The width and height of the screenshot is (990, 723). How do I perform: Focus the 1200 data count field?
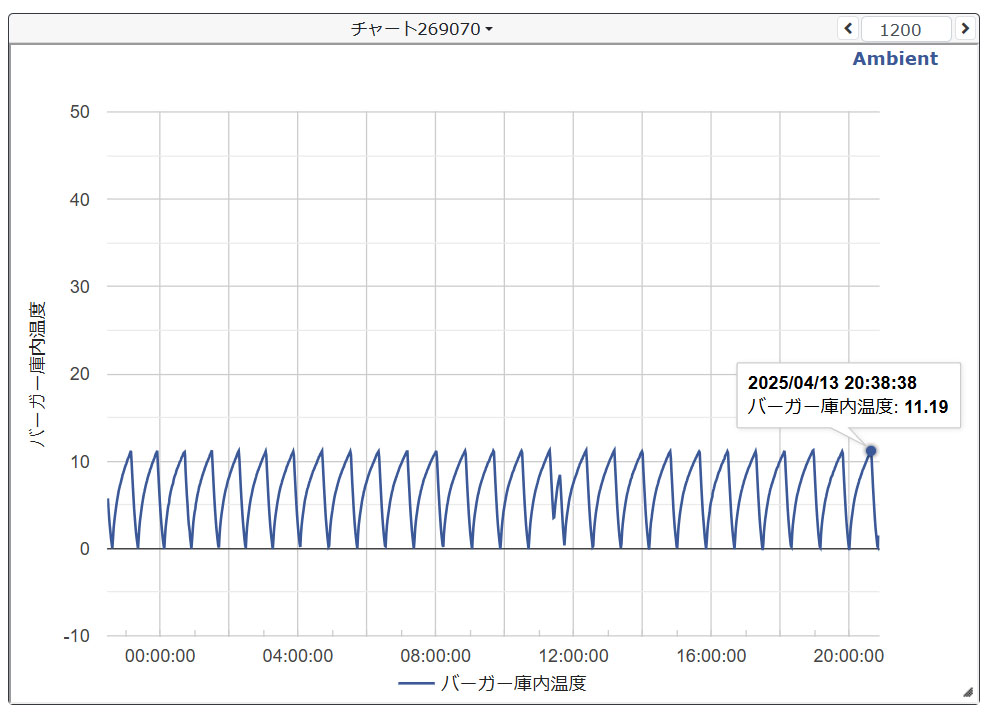[905, 29]
